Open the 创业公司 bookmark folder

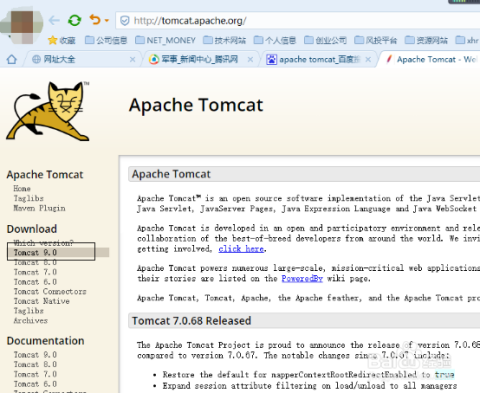326,40
